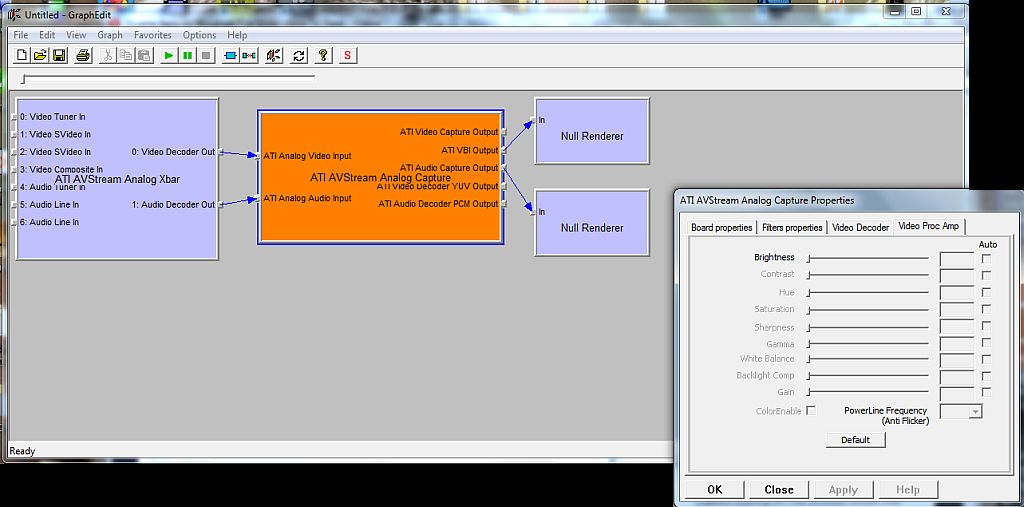This screenshot has height=507, width=1024.
Task: Toggle the Hue Auto checkbox
Action: [x=986, y=292]
